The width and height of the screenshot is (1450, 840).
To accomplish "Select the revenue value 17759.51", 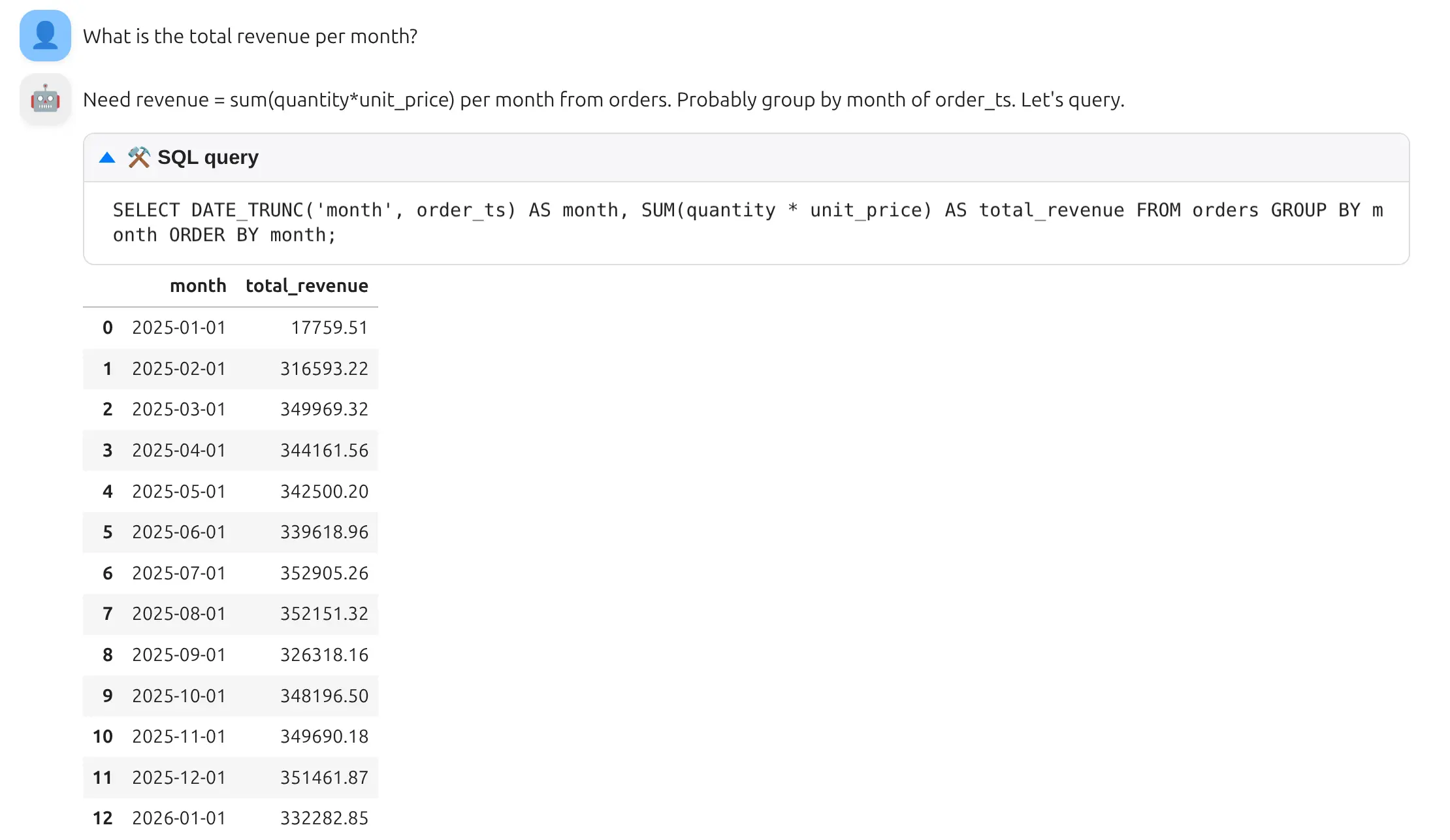I will point(329,328).
